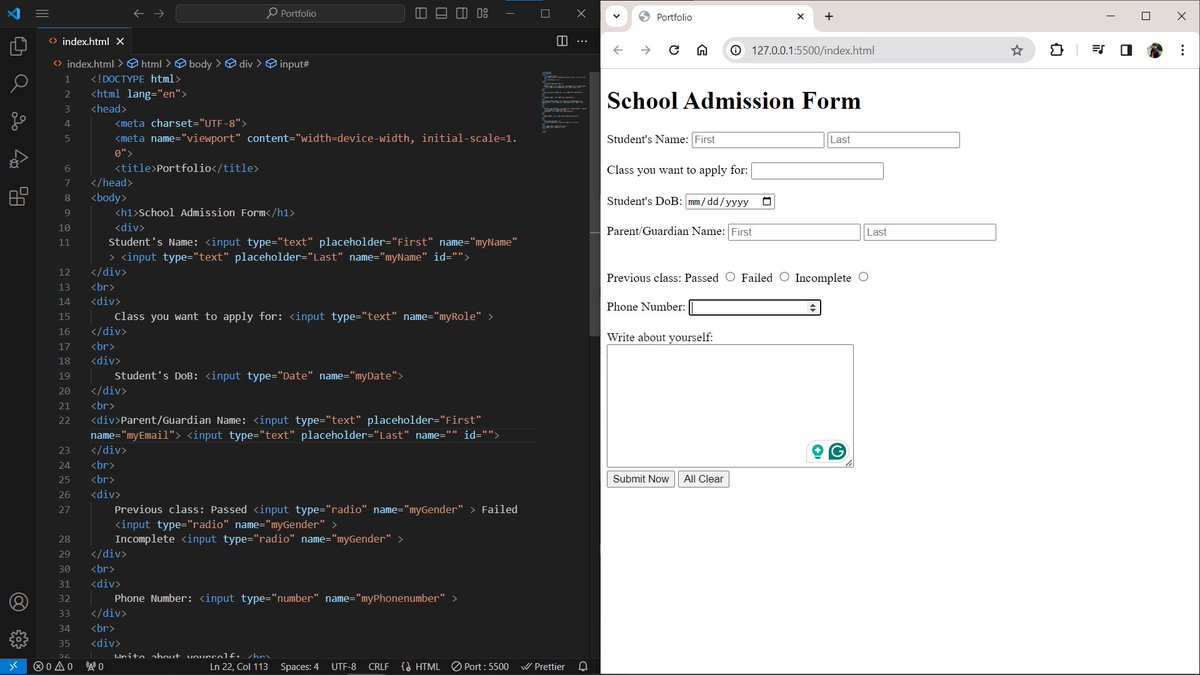The image size is (1200, 675).
Task: Go forward with VS Code navigation arrow
Action: tap(160, 14)
